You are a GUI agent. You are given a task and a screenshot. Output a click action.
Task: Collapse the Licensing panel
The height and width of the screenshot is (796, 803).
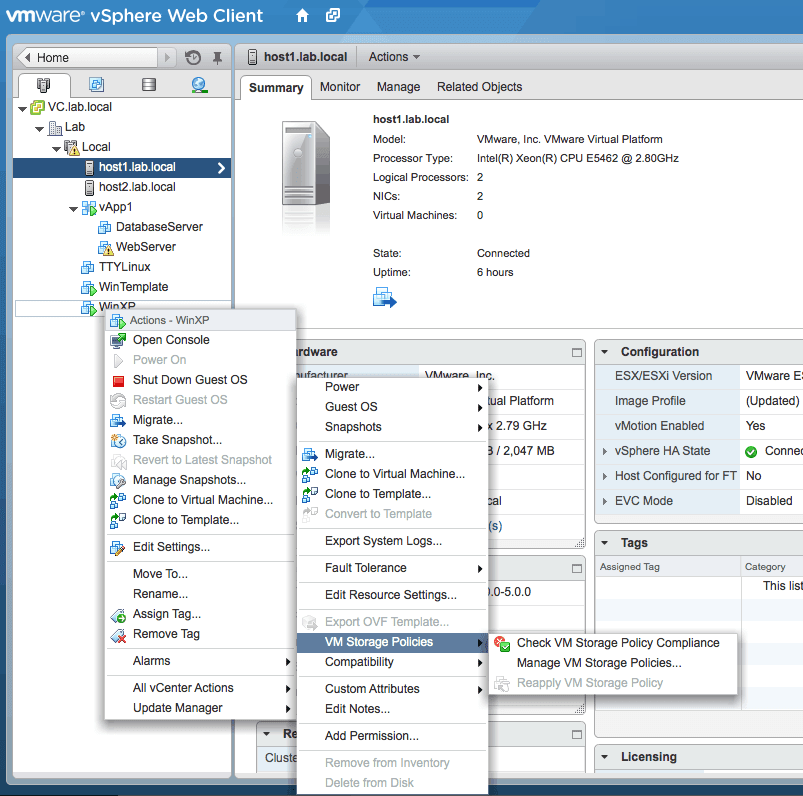(x=604, y=757)
